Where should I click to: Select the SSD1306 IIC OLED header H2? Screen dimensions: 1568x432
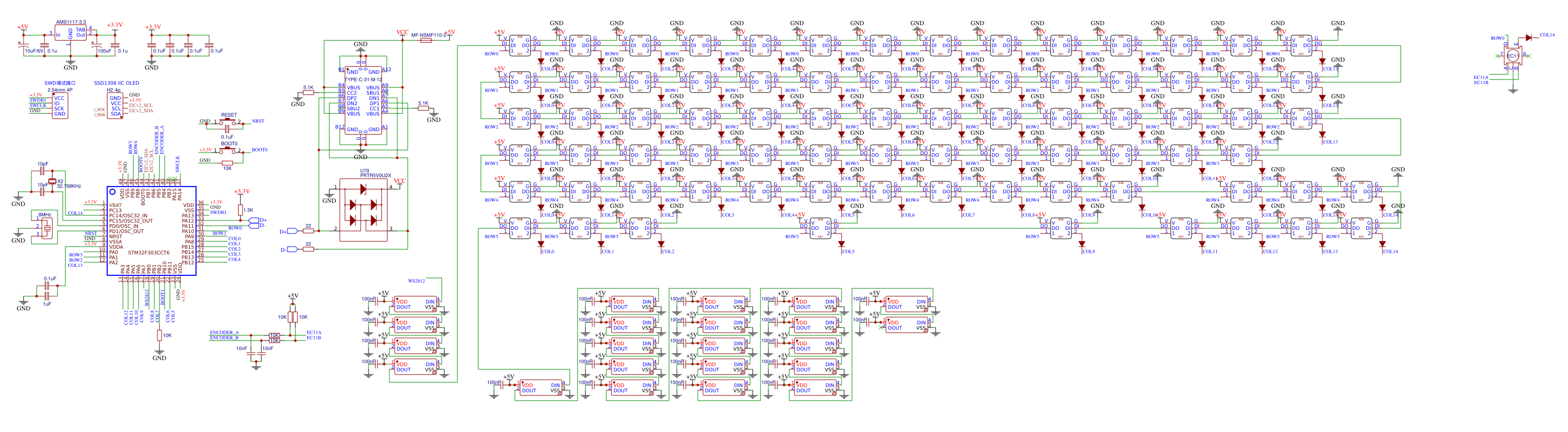pos(114,106)
